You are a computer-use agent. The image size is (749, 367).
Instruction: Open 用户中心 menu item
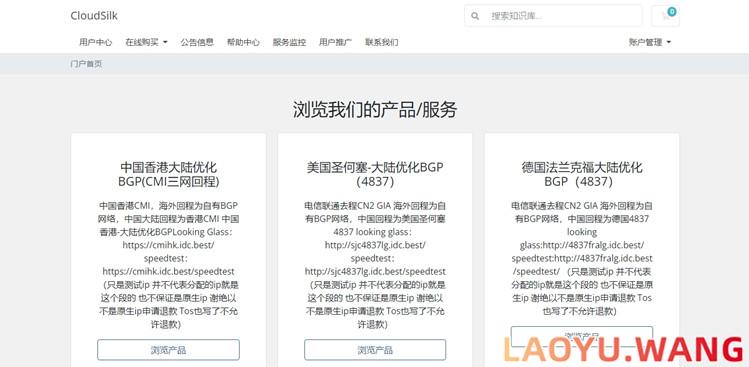[96, 42]
